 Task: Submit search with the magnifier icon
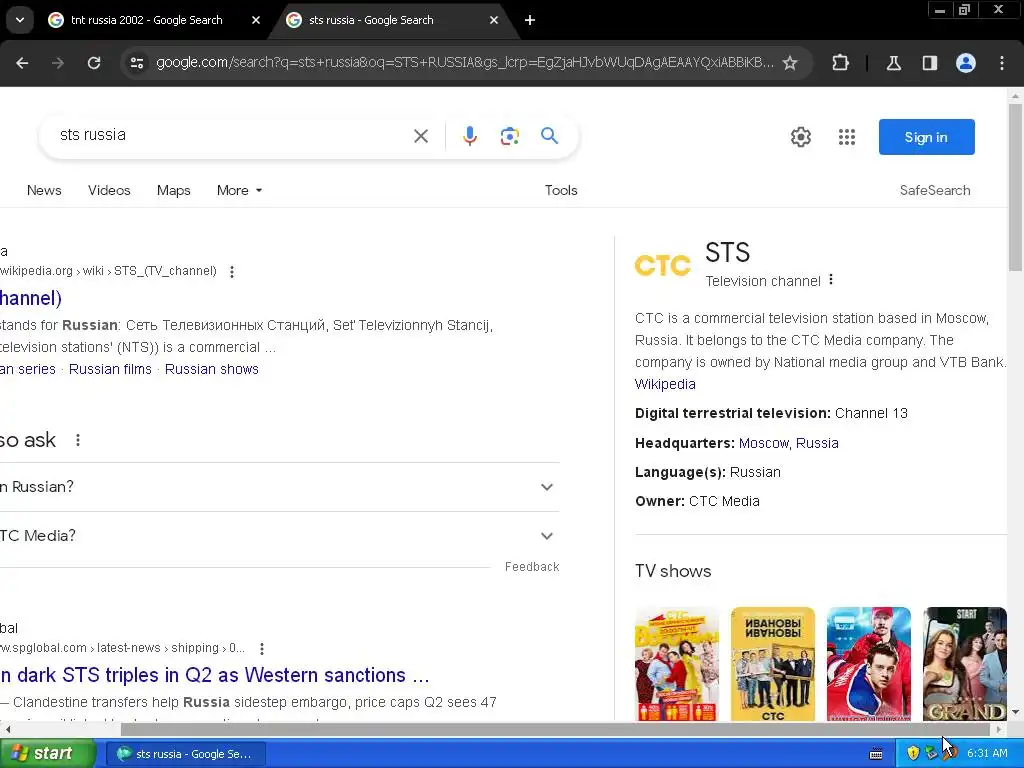tap(549, 135)
